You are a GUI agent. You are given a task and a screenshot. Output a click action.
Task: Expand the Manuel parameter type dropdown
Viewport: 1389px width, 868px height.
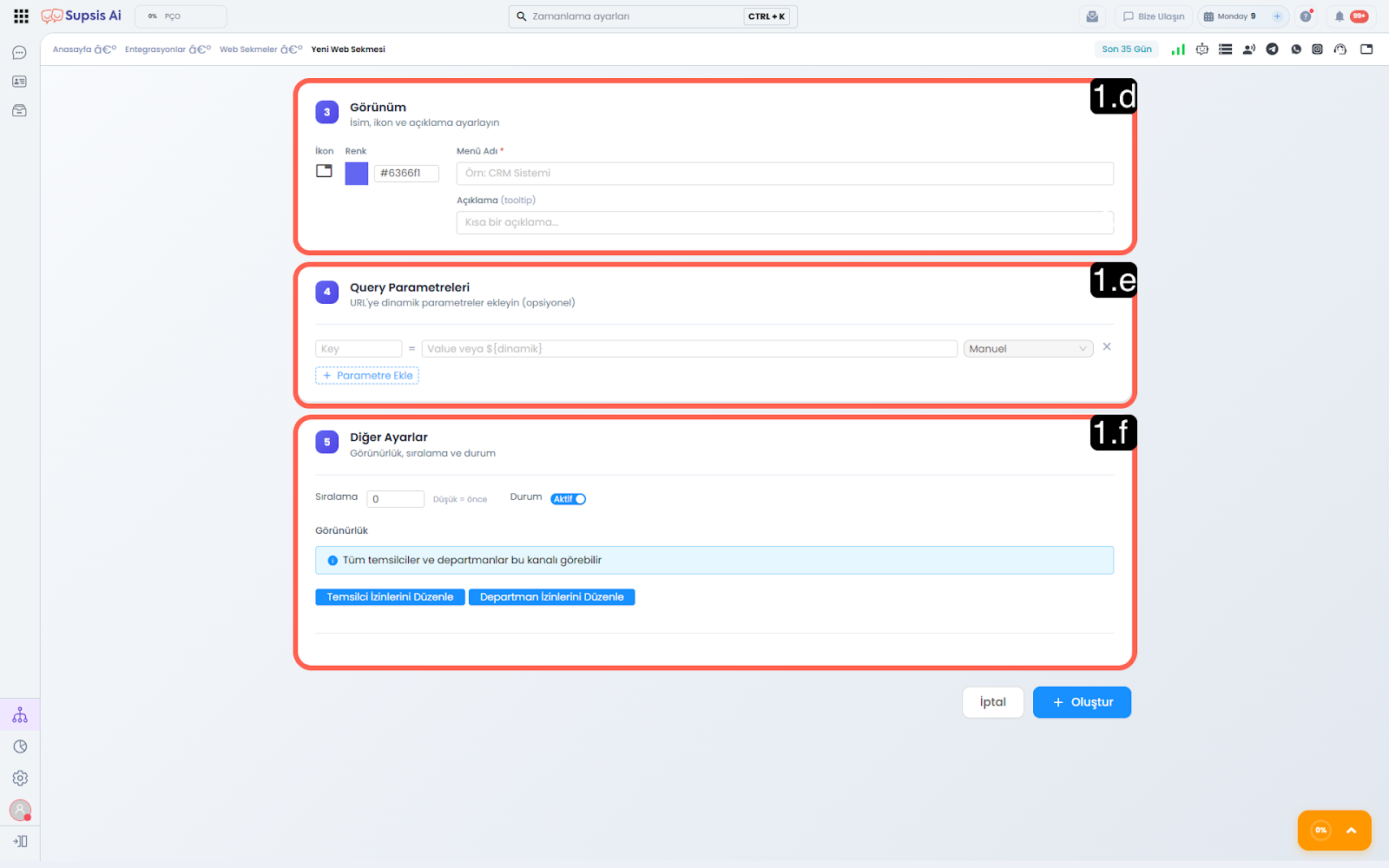[1028, 349]
